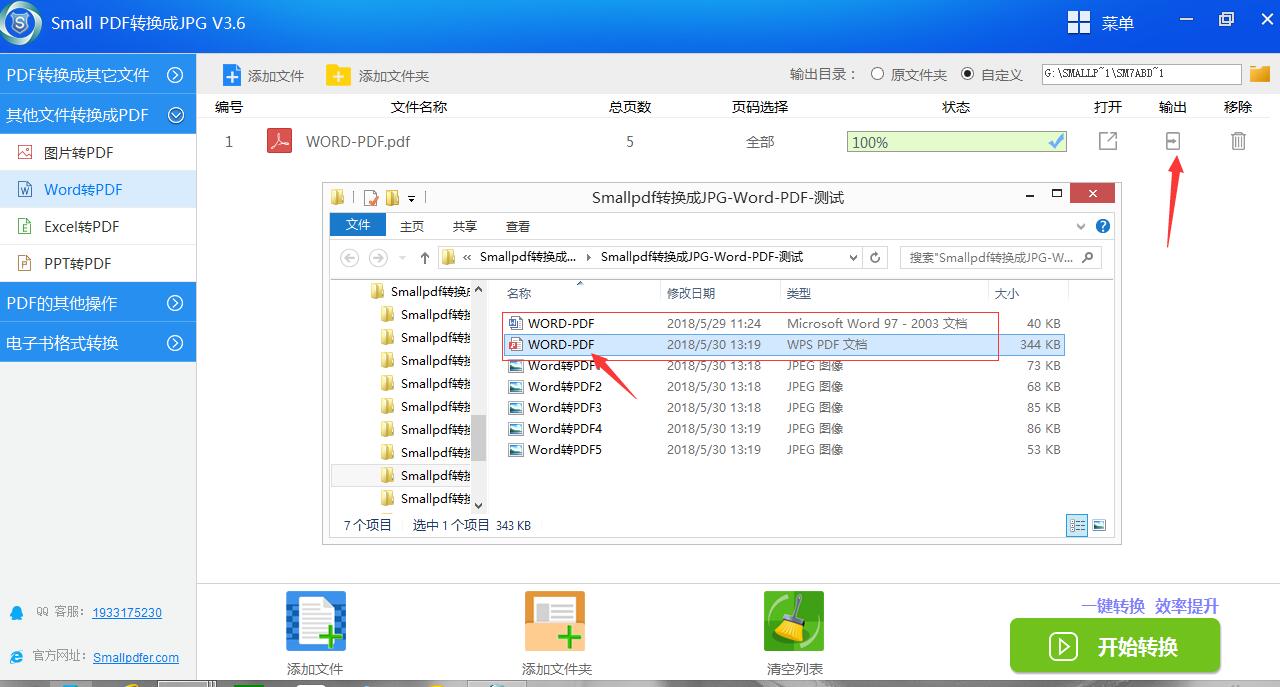The height and width of the screenshot is (687, 1280).
Task: Open output folder via the 输出 icon
Action: pyautogui.click(x=1173, y=141)
